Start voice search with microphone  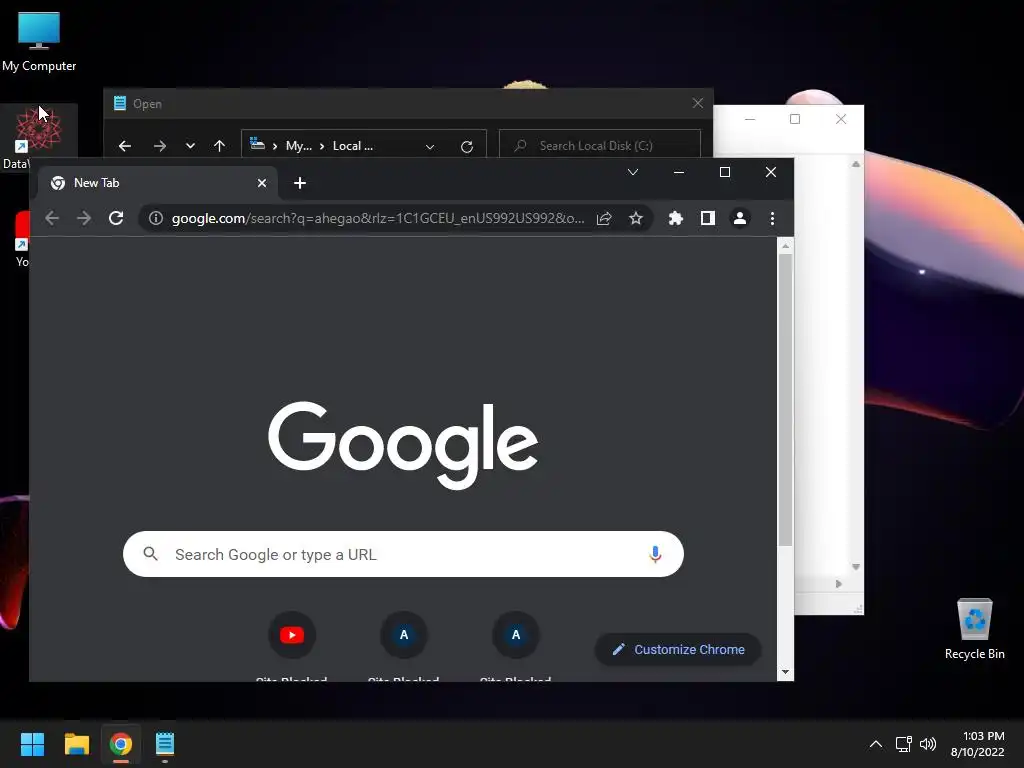coord(655,554)
